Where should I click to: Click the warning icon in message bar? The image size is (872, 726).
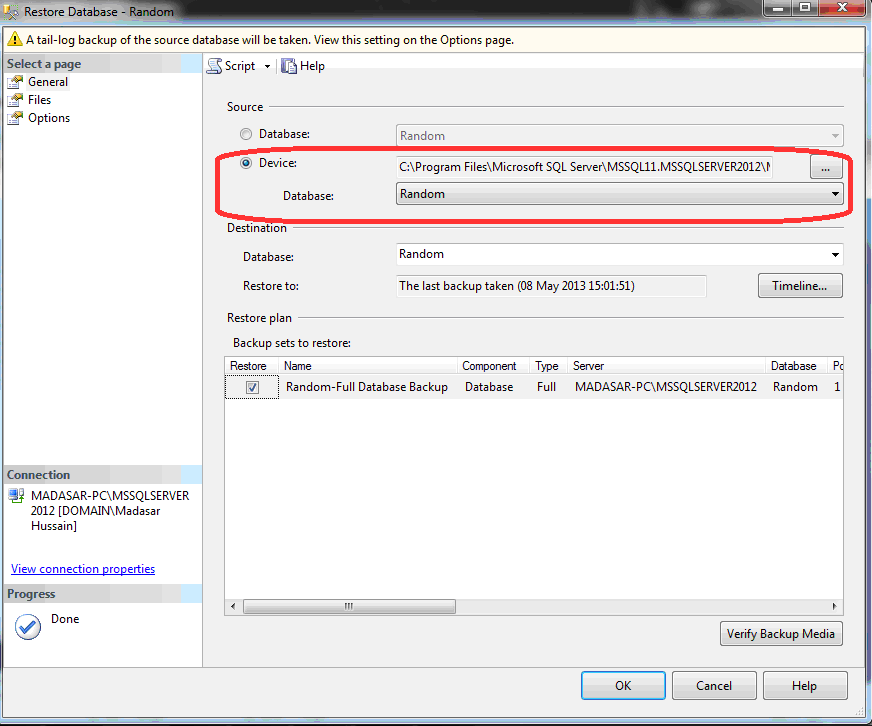(14, 40)
